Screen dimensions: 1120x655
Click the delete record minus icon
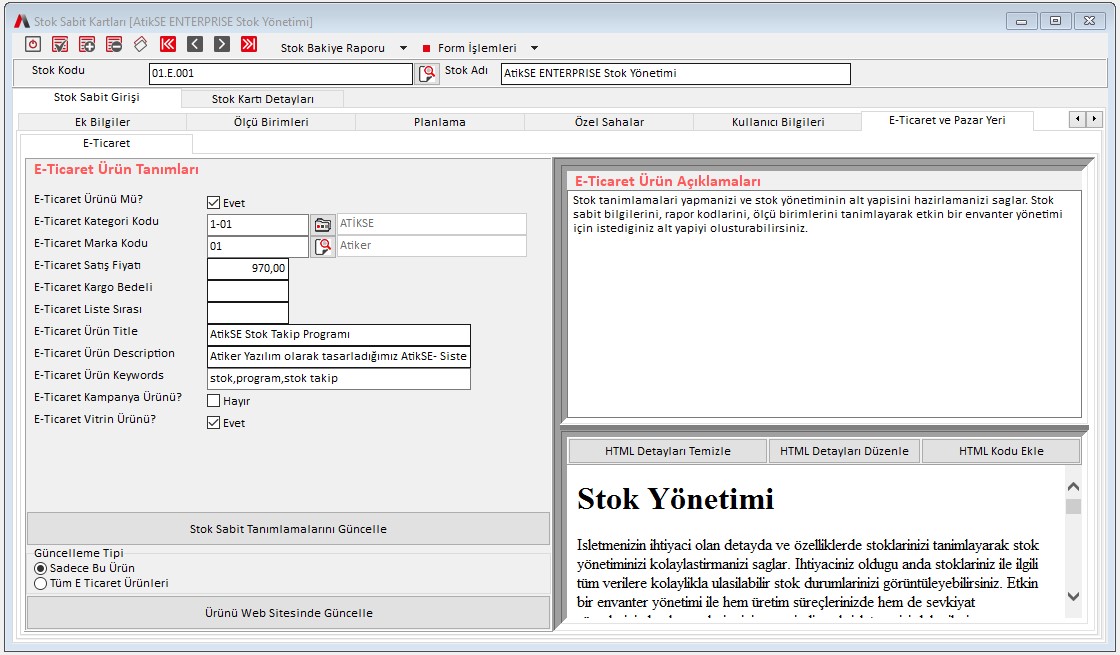[114, 44]
